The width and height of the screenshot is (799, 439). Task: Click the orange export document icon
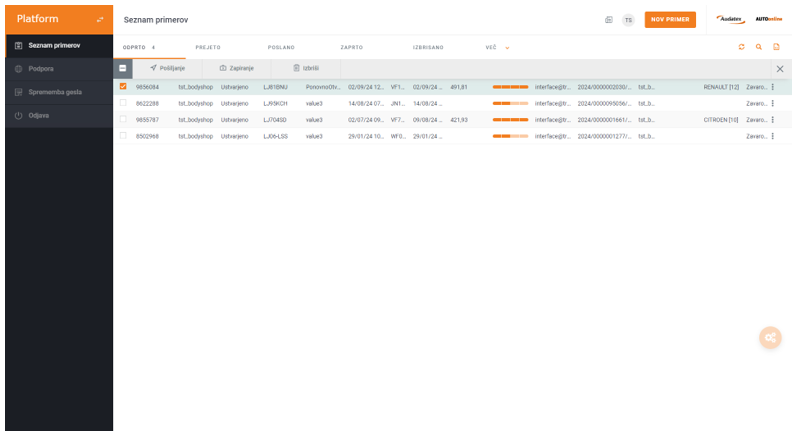pos(775,47)
